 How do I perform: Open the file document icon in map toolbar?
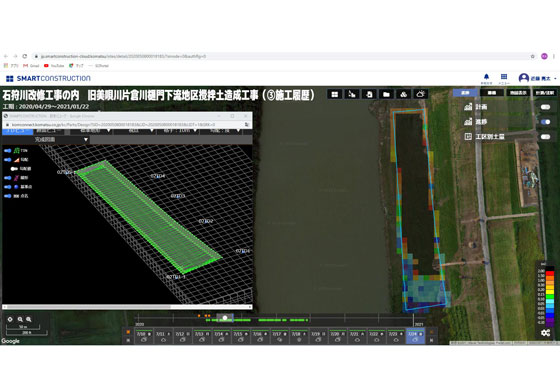369,94
